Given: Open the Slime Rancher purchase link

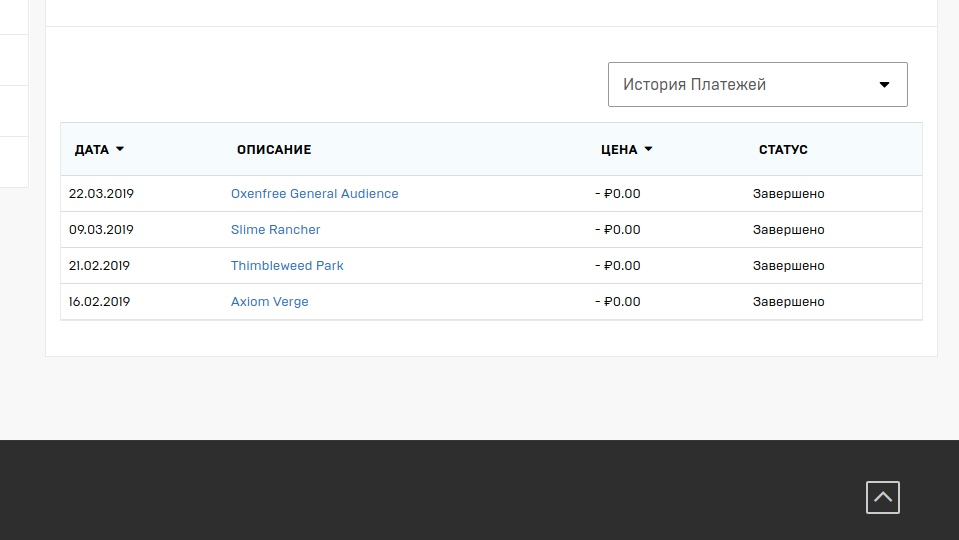Looking at the screenshot, I should (x=275, y=229).
